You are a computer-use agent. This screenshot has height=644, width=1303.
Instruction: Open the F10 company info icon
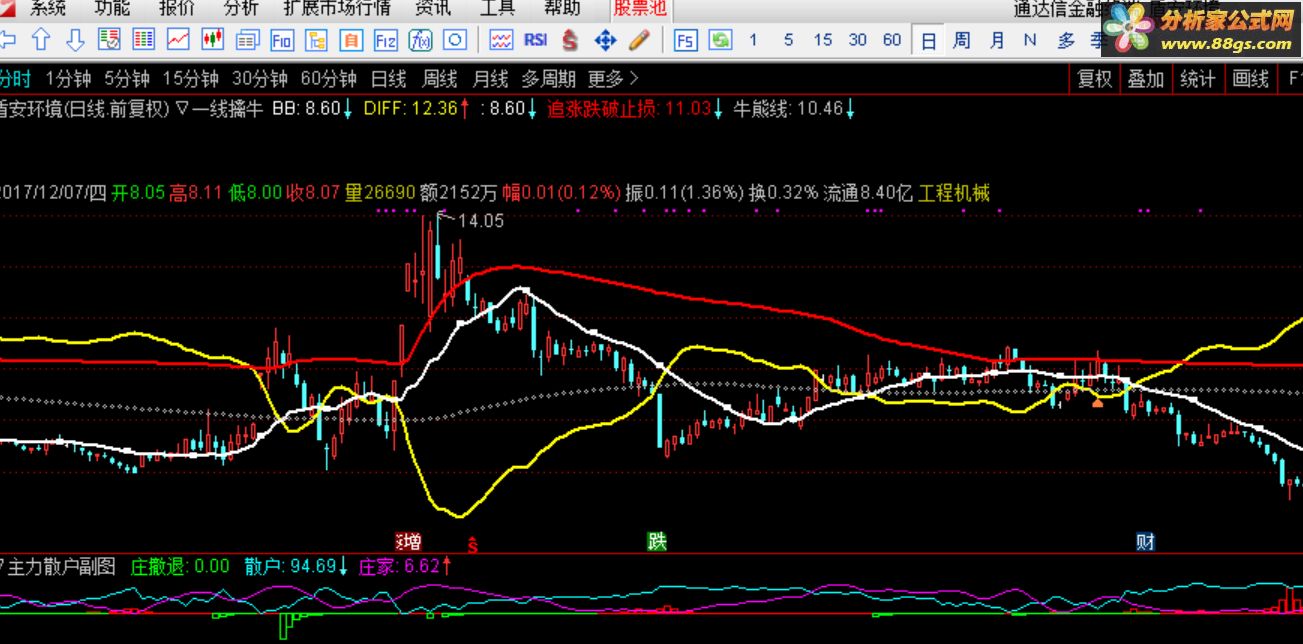coord(282,40)
